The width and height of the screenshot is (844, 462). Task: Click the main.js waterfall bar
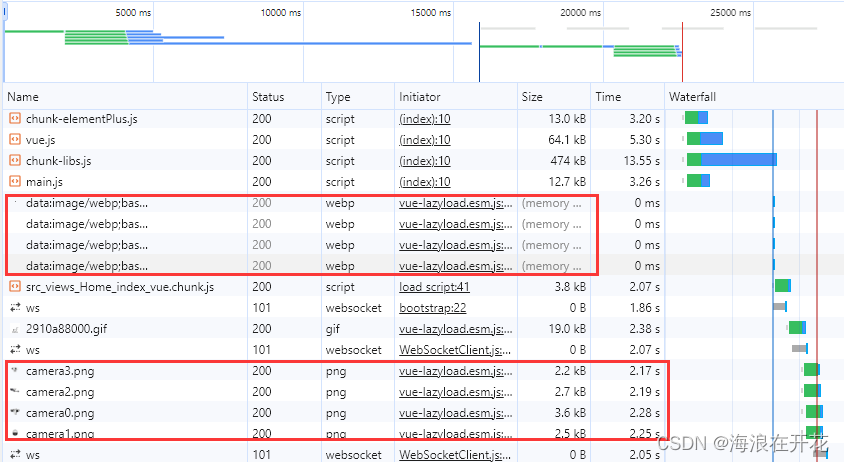(698, 180)
